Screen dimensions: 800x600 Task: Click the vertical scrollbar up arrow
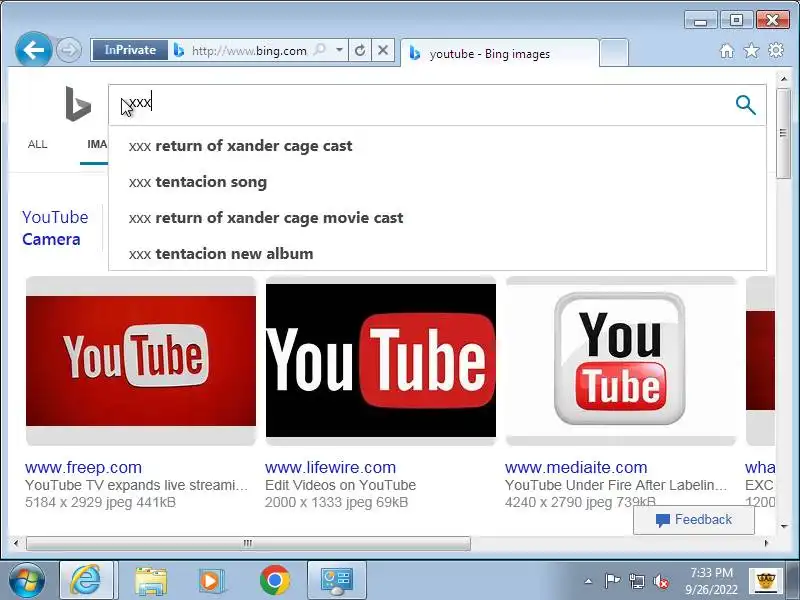click(784, 79)
